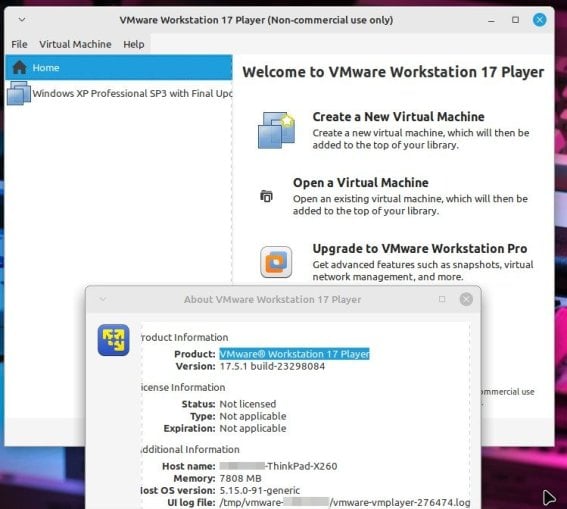Click the Create a New Virtual Machine icon

click(276, 130)
